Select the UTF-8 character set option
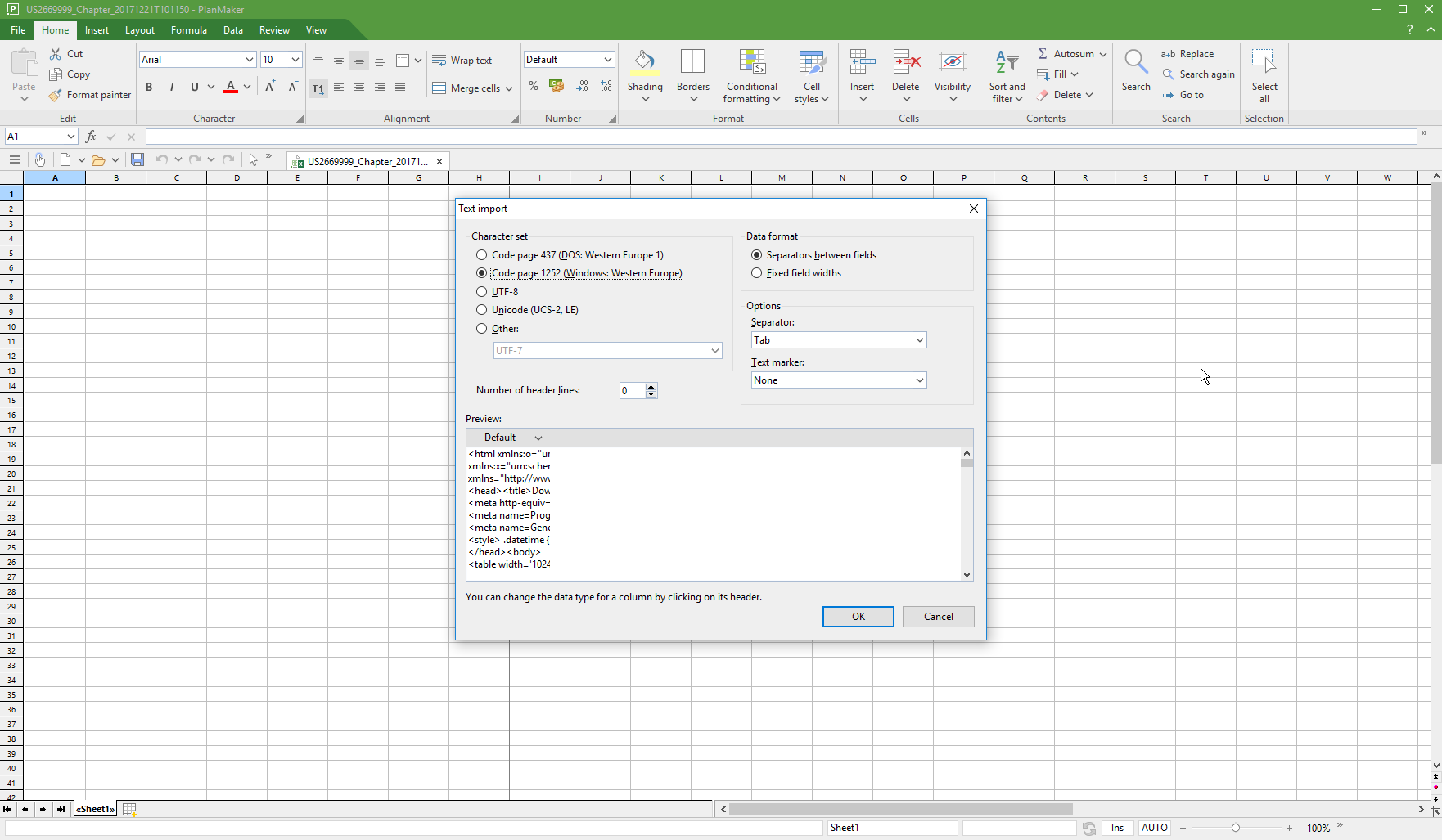Screen dimensions: 1442x840 pyautogui.click(x=482, y=292)
